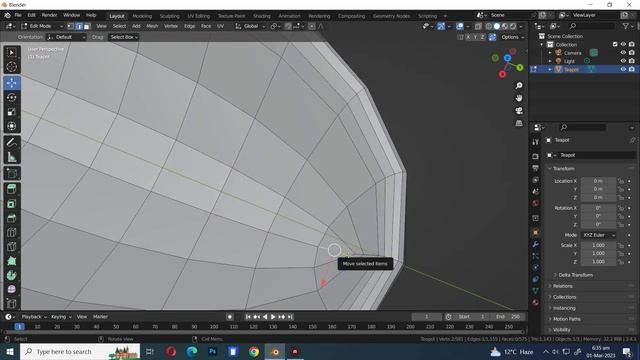Open the Options dropdown

(x=513, y=37)
